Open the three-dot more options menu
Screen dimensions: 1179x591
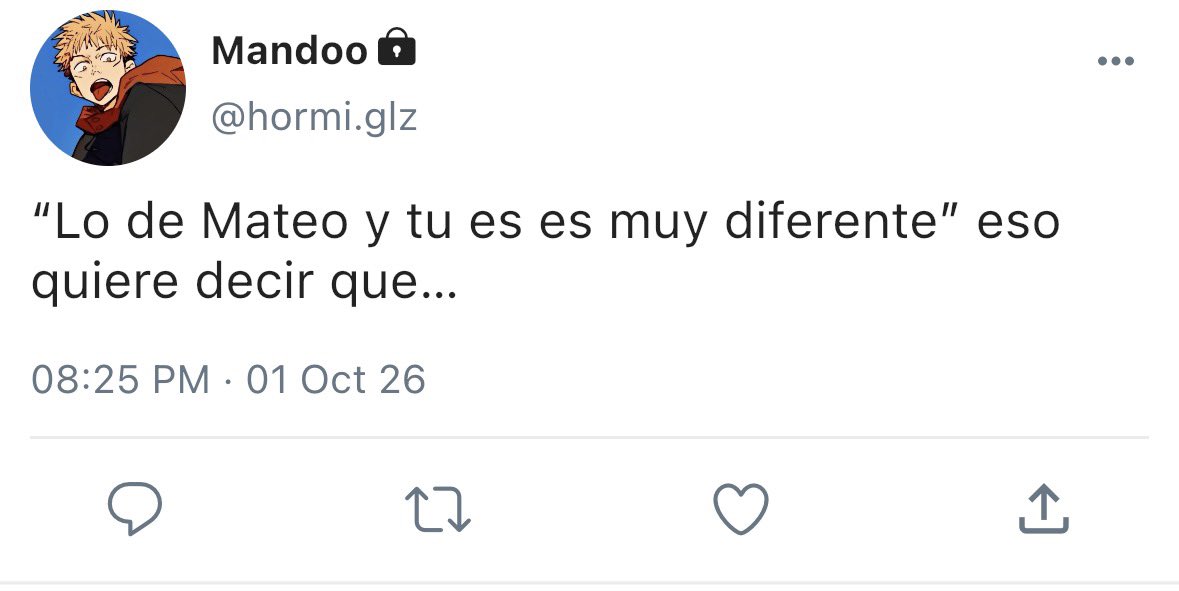1116,62
